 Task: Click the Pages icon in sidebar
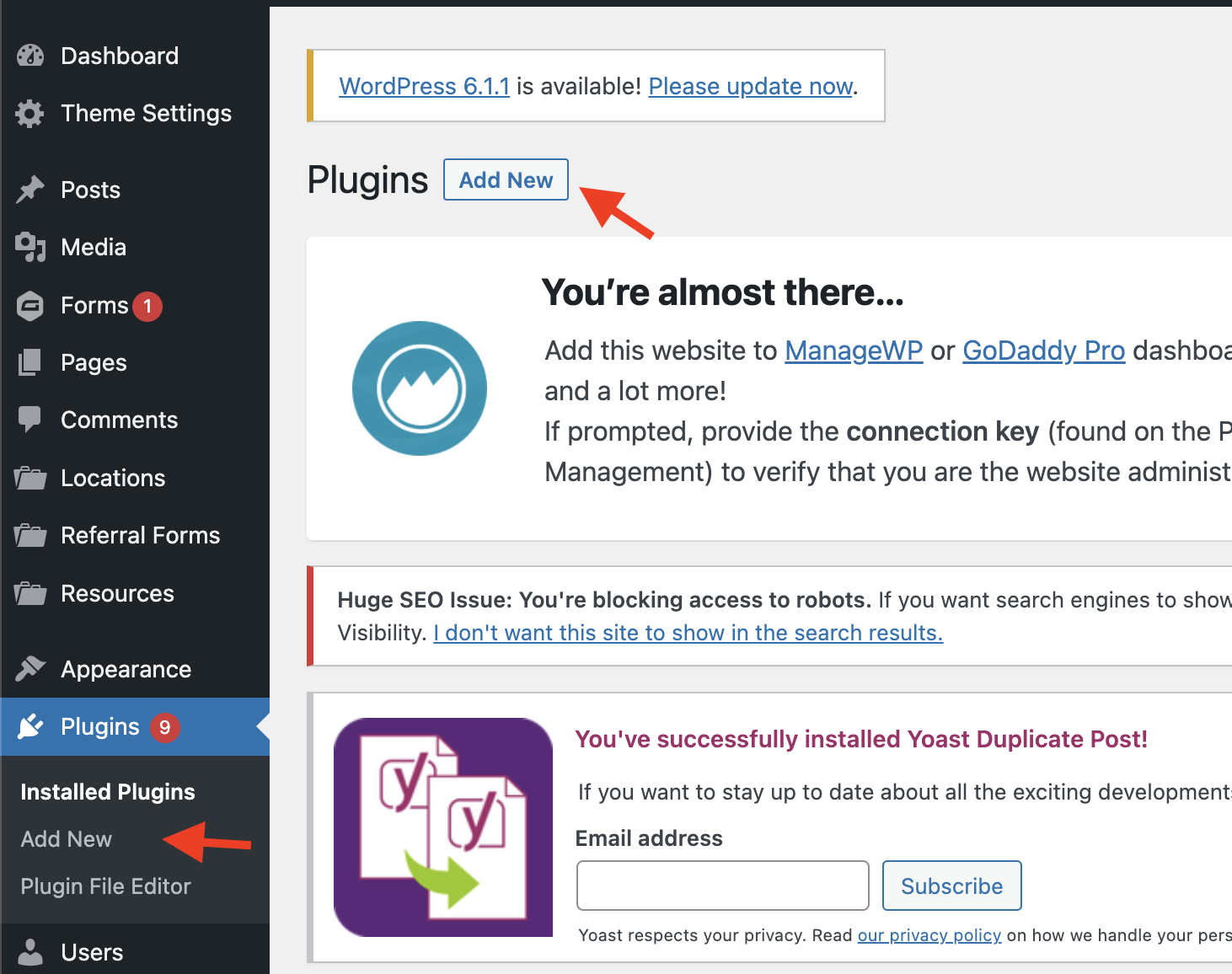pos(30,363)
